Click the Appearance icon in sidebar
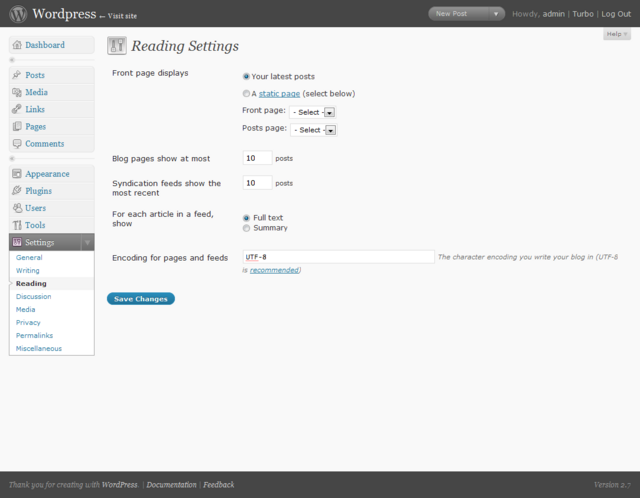This screenshot has height=498, width=640. point(17,174)
